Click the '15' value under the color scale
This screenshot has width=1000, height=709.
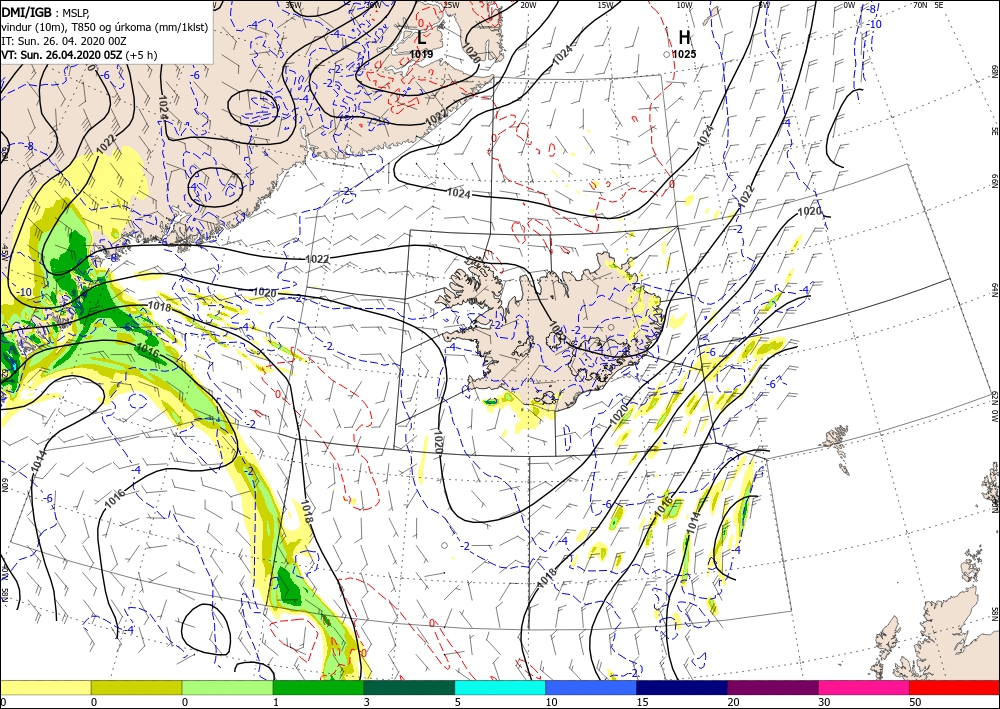click(642, 702)
